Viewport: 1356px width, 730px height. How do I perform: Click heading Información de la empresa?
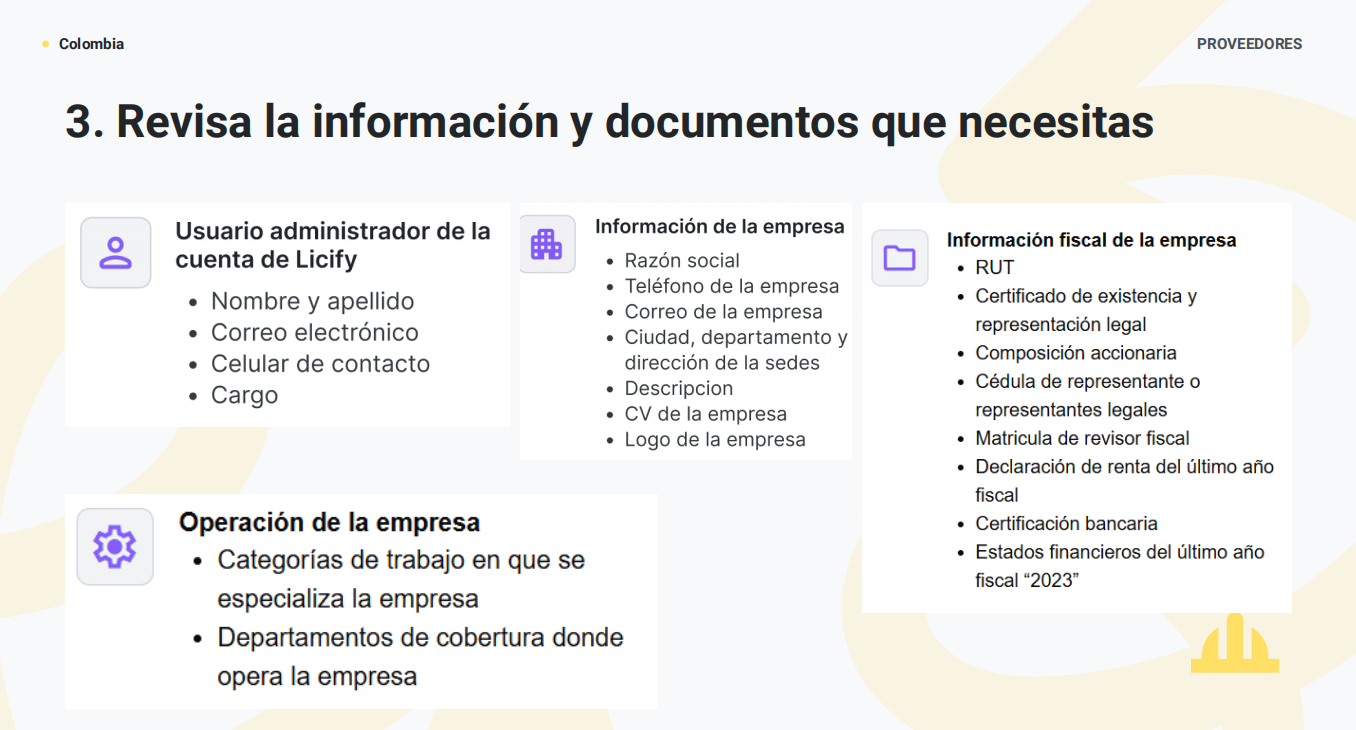[720, 227]
